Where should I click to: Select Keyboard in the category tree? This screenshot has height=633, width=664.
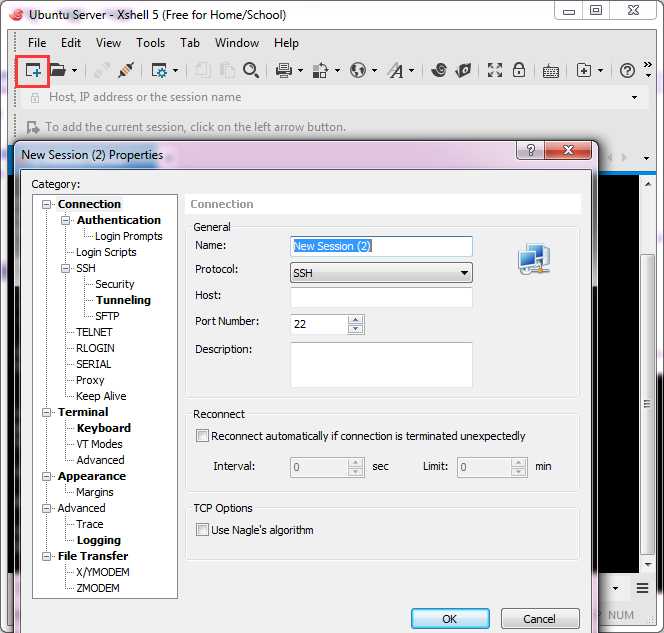coord(104,428)
